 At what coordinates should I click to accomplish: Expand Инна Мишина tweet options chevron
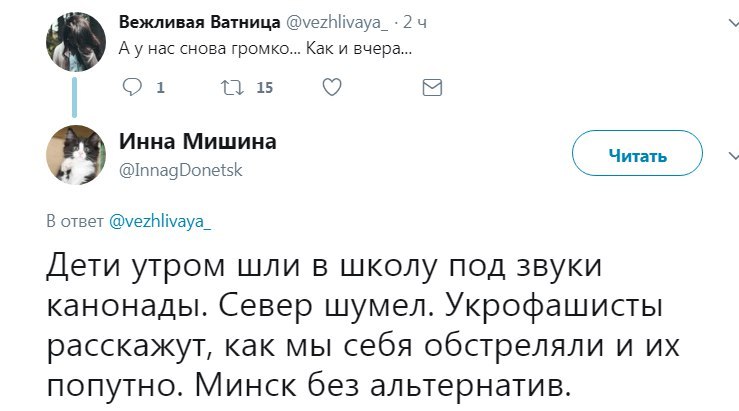click(733, 155)
